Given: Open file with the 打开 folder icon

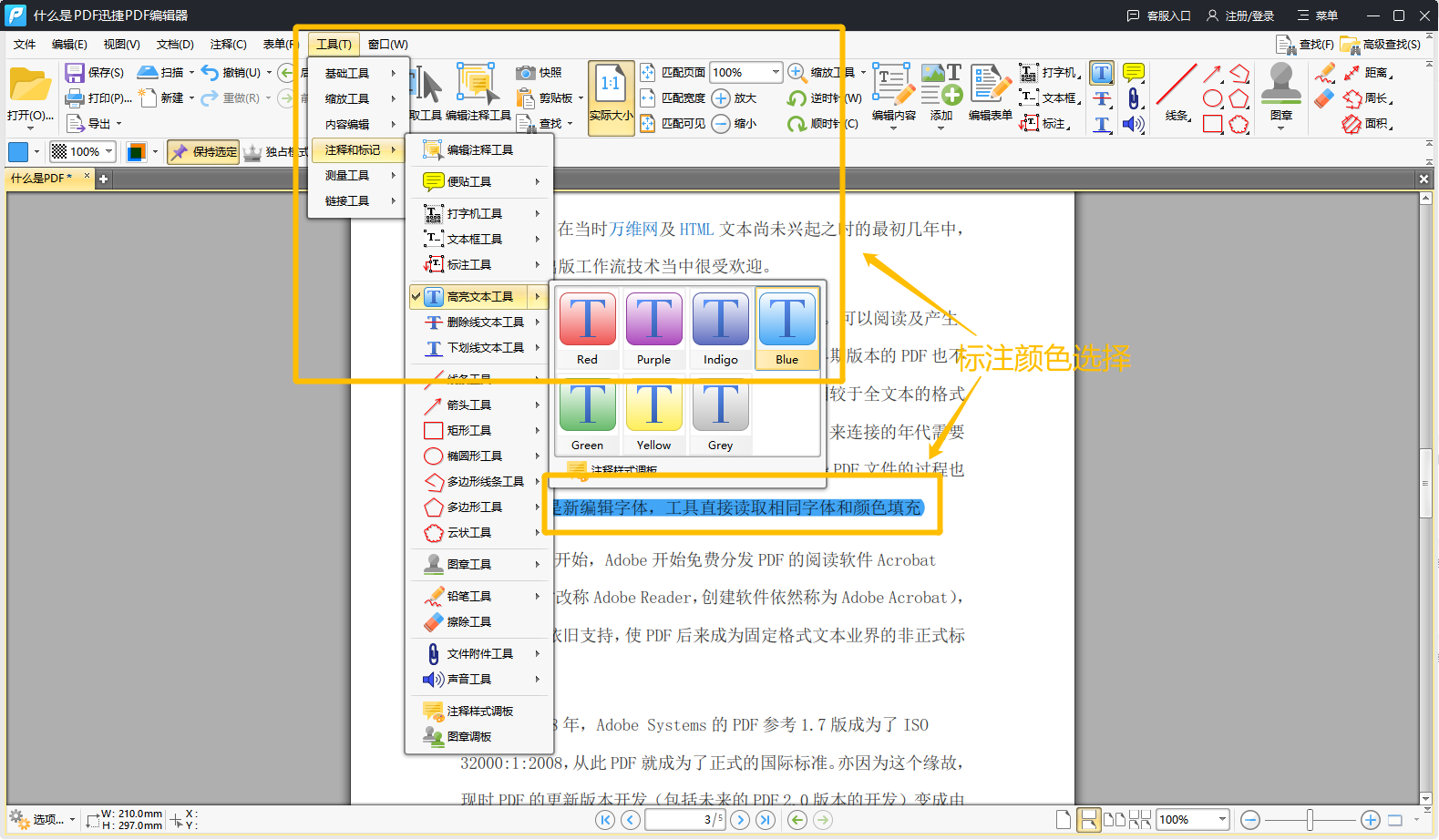Looking at the screenshot, I should tap(30, 85).
